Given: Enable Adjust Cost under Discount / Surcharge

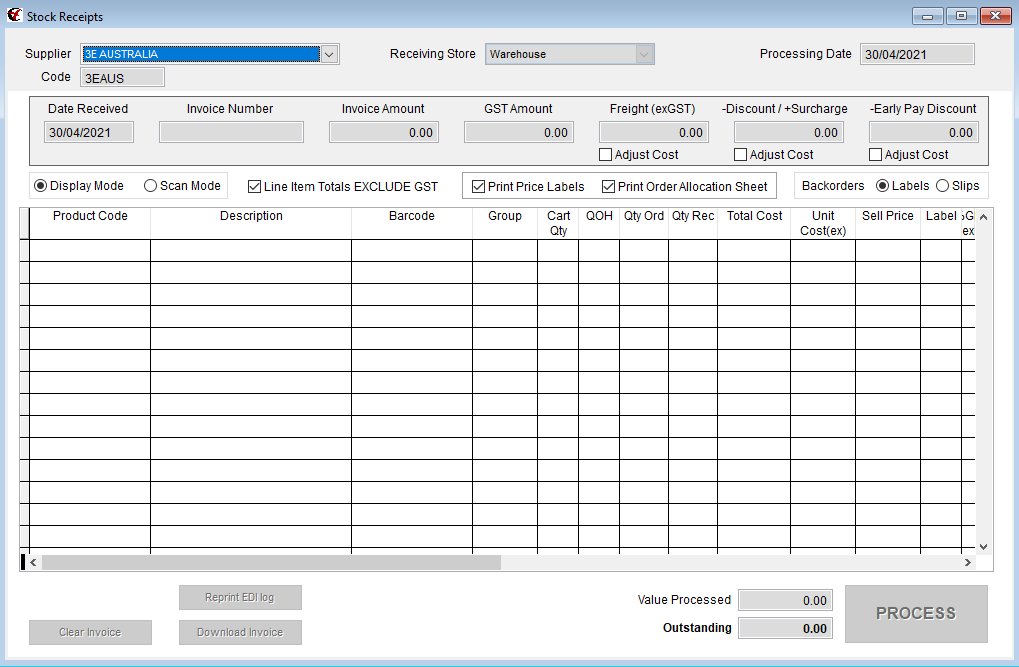Looking at the screenshot, I should [740, 154].
